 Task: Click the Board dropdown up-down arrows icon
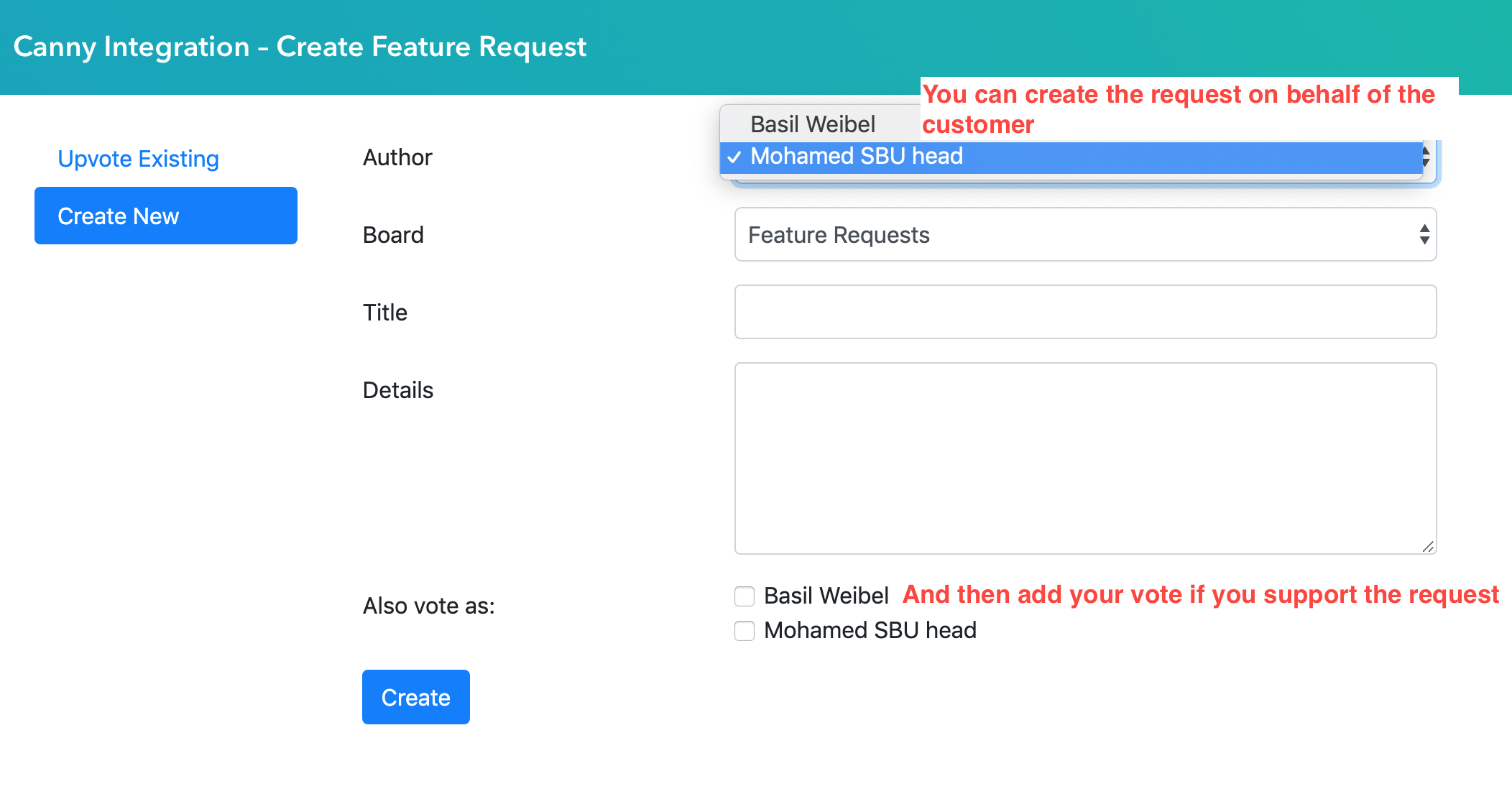pos(1424,234)
